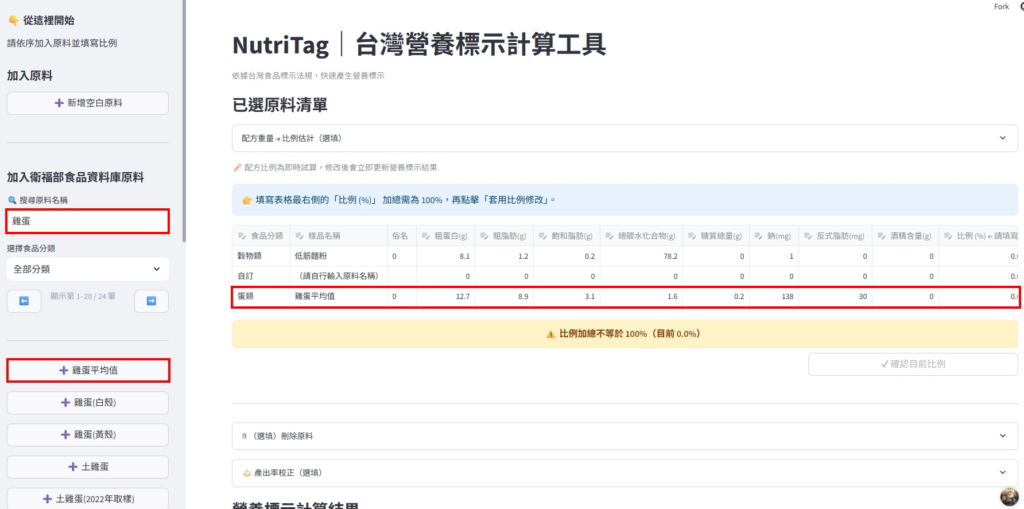Sort by the 食品分類 column header
Viewport: 1024px width, 509px height.
[x=261, y=236]
